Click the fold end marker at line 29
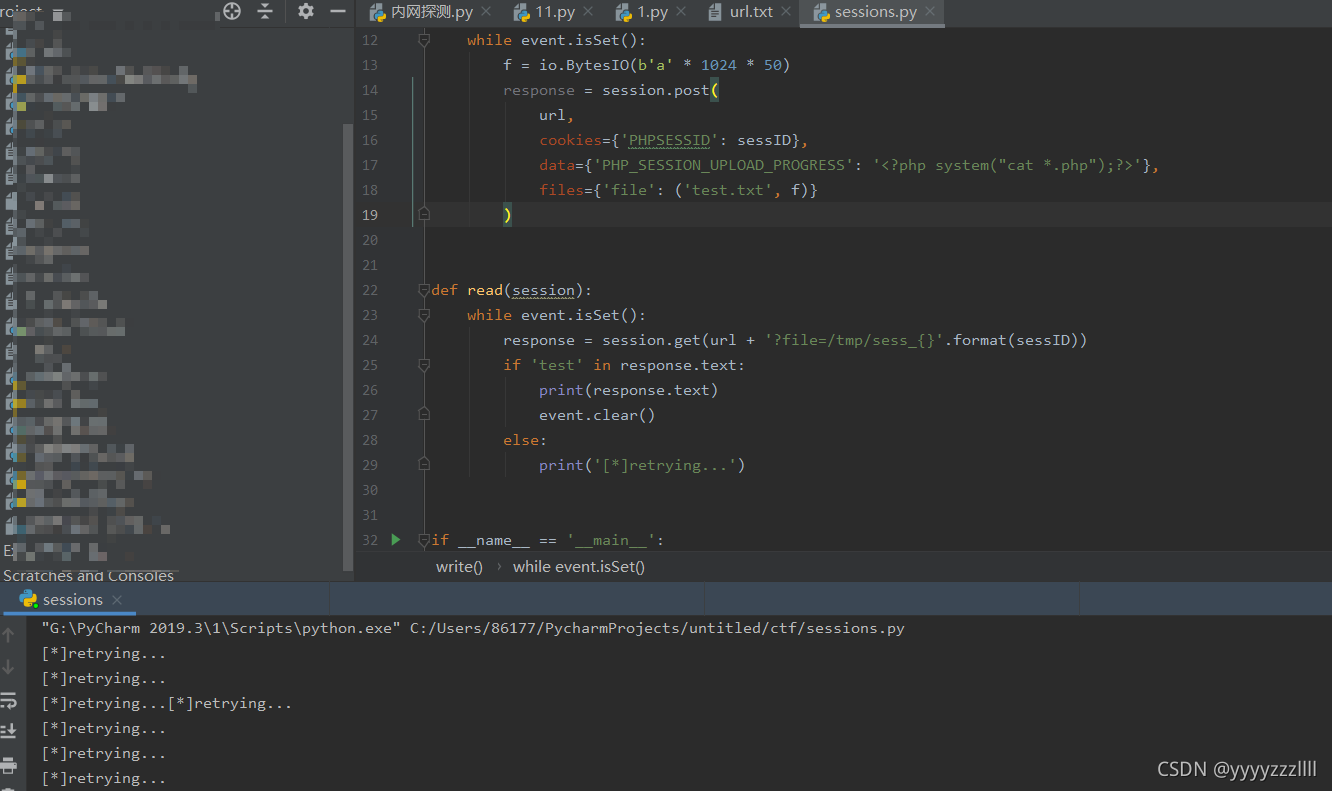1332x791 pixels. (424, 464)
